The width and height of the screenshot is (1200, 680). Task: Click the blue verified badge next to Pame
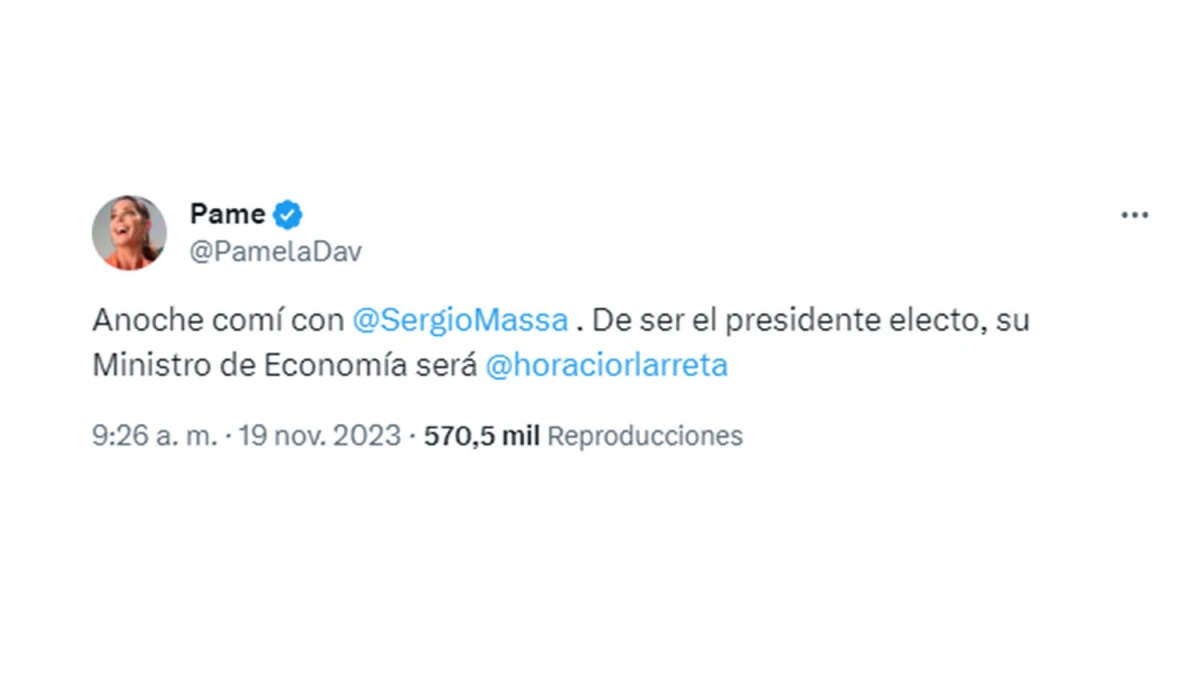(x=287, y=213)
